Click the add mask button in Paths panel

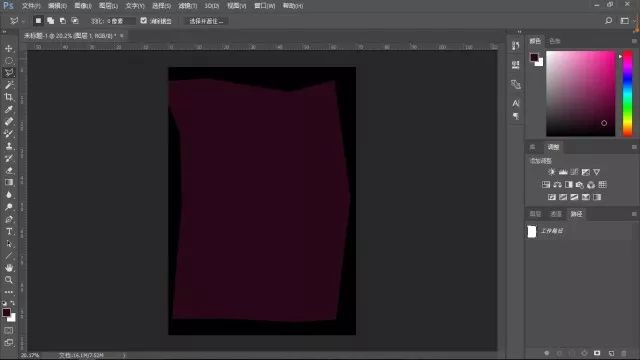coord(597,353)
